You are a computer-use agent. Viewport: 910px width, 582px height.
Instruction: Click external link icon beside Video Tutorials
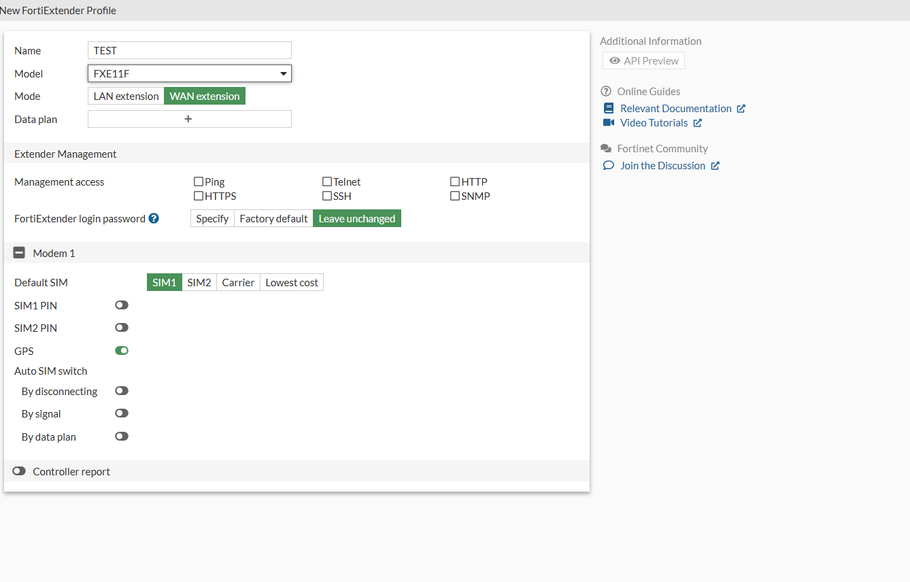pos(698,123)
